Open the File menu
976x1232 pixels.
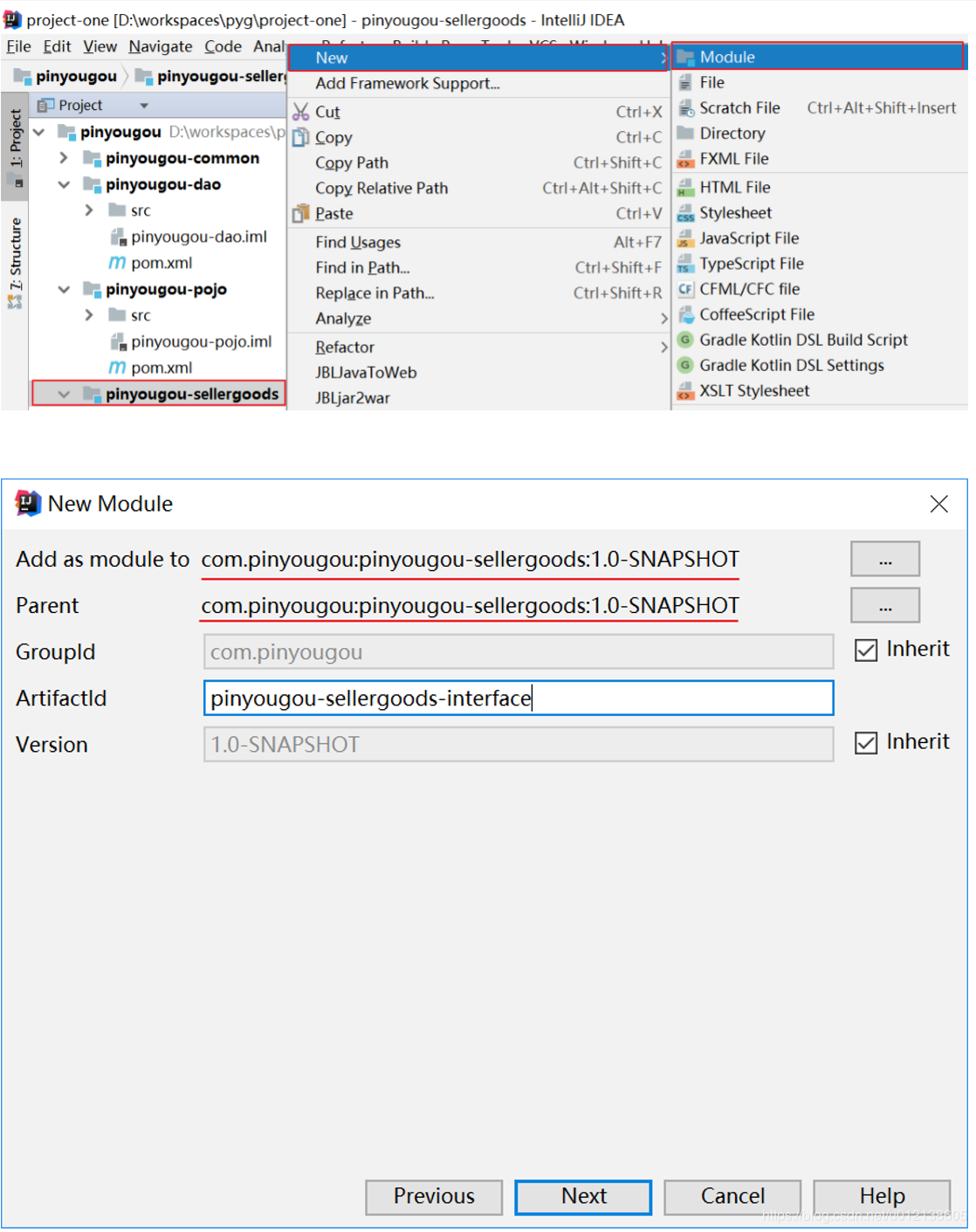click(x=18, y=46)
